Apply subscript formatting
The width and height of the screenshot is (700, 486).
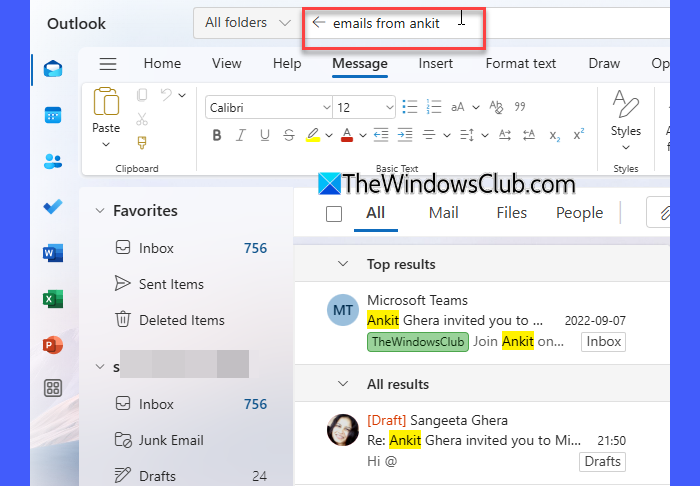554,135
